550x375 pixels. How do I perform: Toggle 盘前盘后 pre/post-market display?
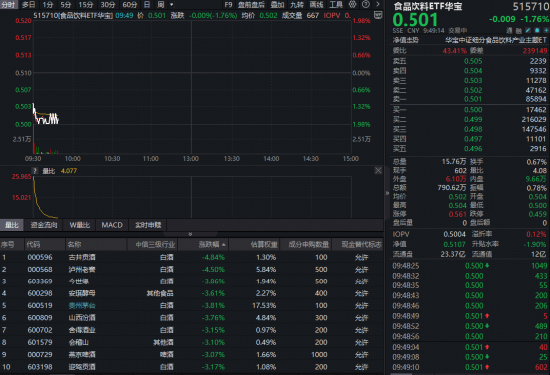point(251,5)
